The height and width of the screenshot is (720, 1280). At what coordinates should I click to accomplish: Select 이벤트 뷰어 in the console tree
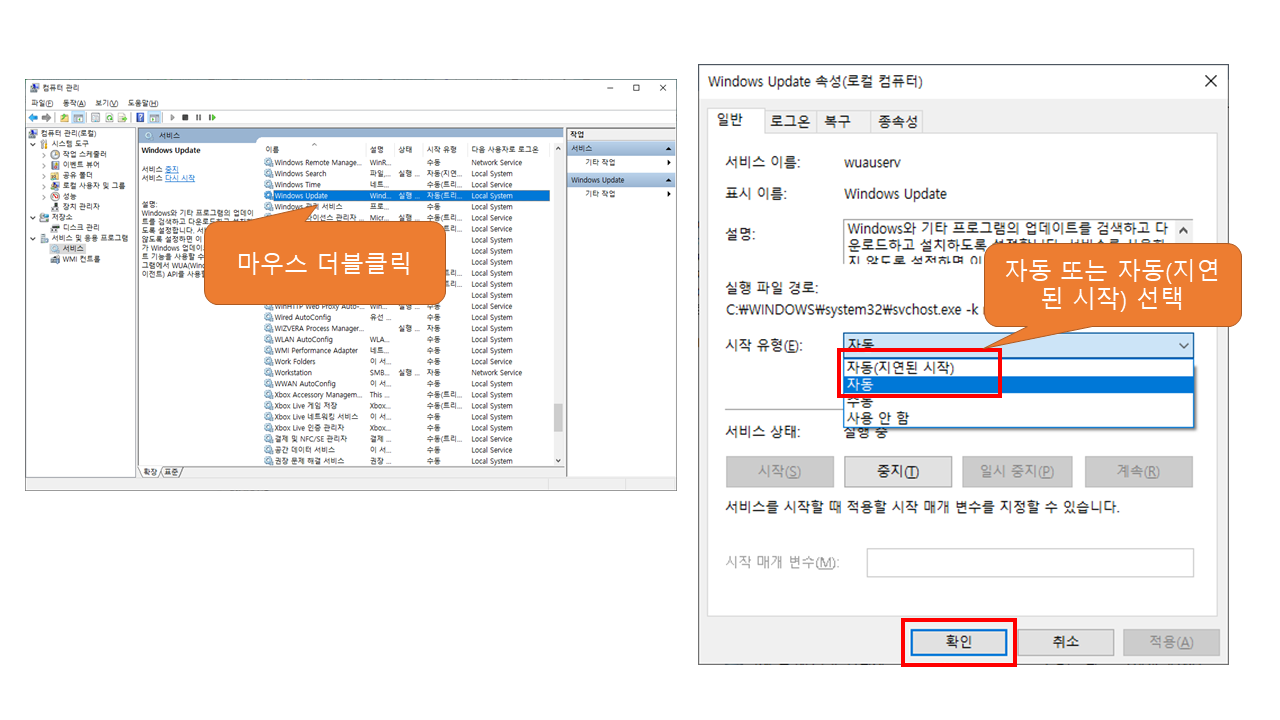pyautogui.click(x=81, y=164)
